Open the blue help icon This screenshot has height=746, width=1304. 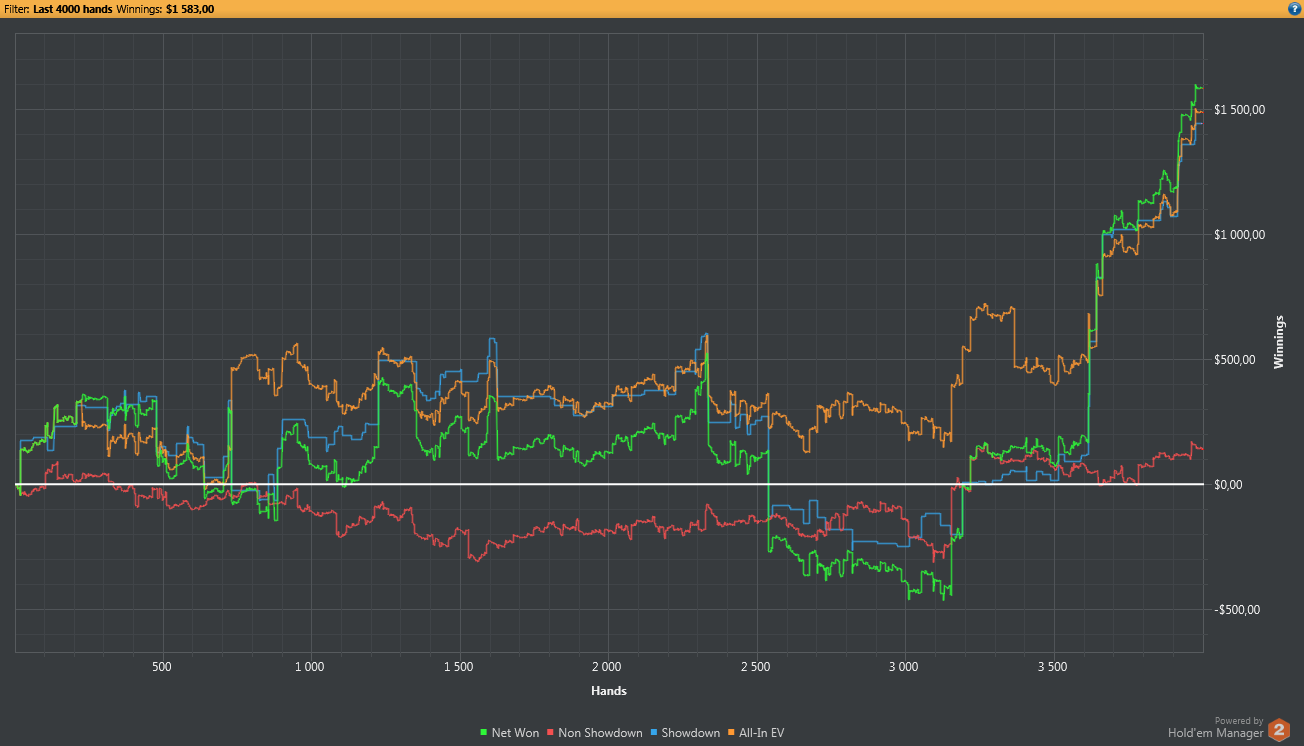coord(1293,8)
